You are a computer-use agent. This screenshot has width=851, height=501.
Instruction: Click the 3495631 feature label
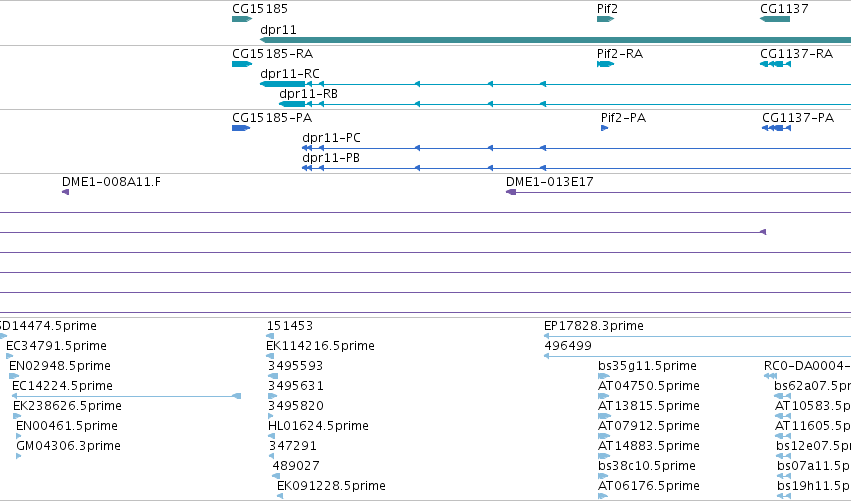pos(296,386)
